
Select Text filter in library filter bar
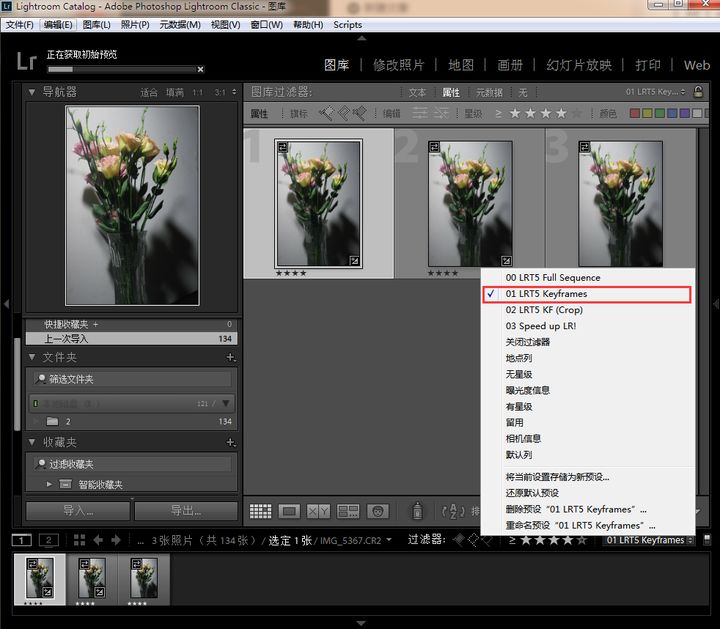417,93
